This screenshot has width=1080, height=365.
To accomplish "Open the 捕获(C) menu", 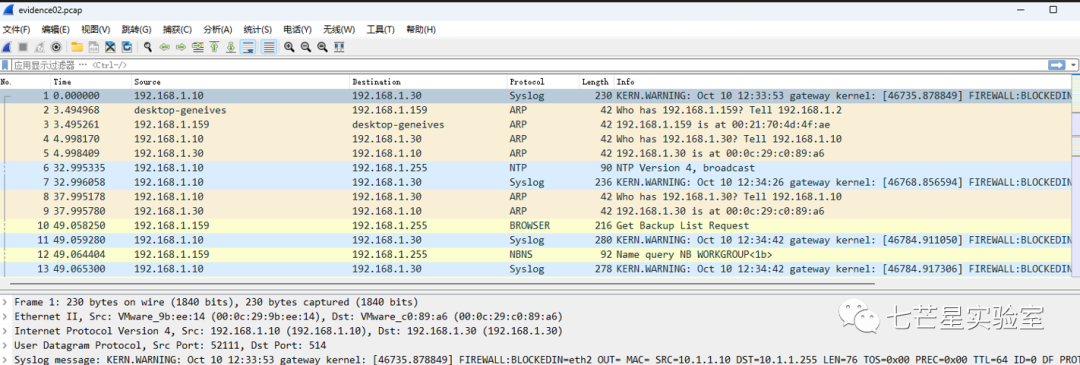I will 177,30.
